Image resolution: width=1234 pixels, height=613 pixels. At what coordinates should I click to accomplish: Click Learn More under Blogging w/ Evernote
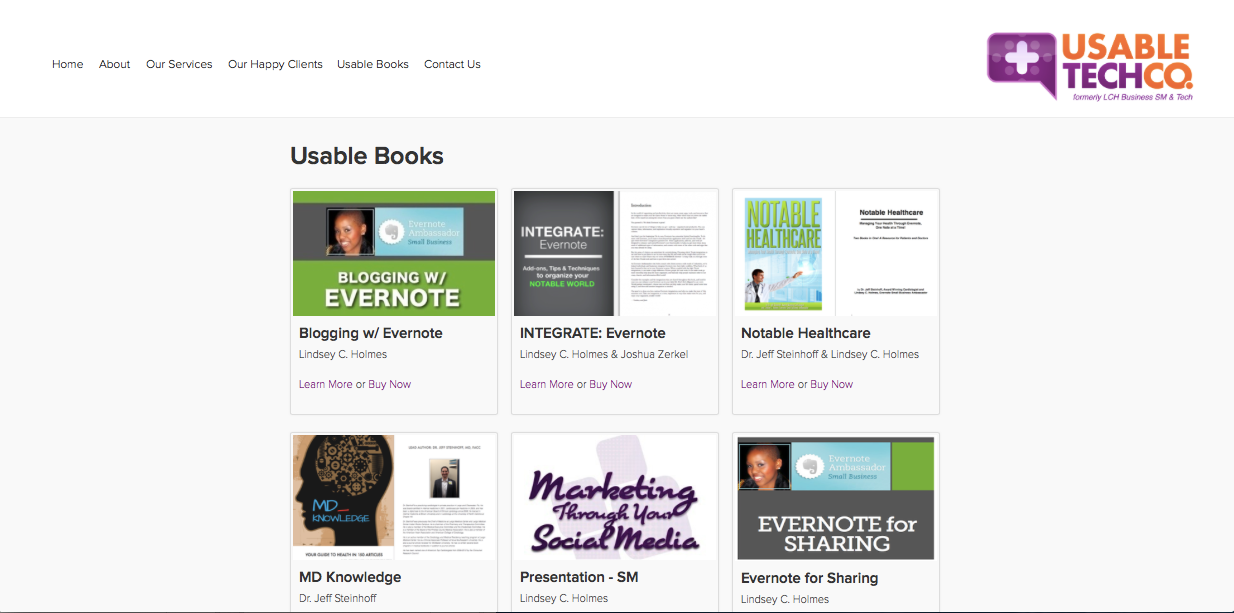(x=325, y=384)
